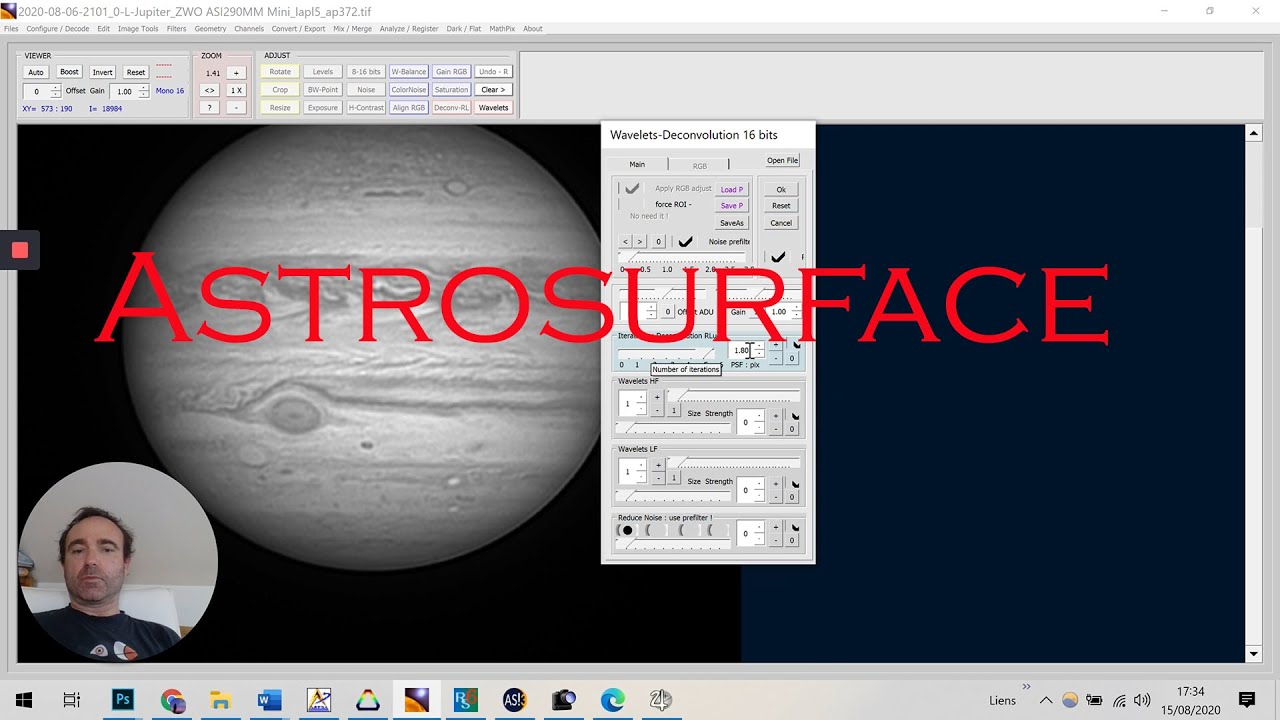This screenshot has width=1280, height=720.
Task: Open File Explorer from the taskbar
Action: pyautogui.click(x=221, y=700)
